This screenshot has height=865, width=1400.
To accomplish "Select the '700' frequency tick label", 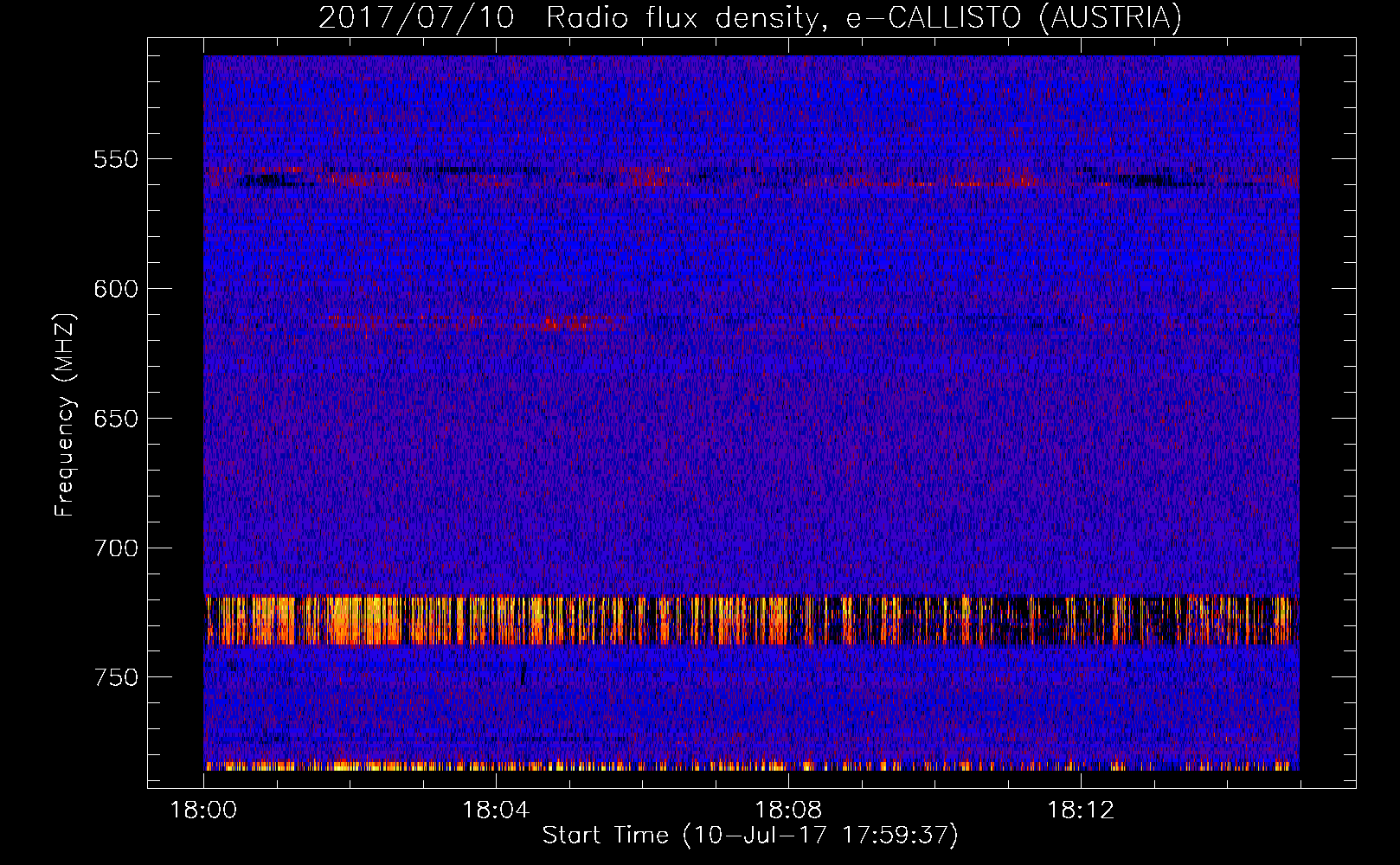I will click(116, 548).
